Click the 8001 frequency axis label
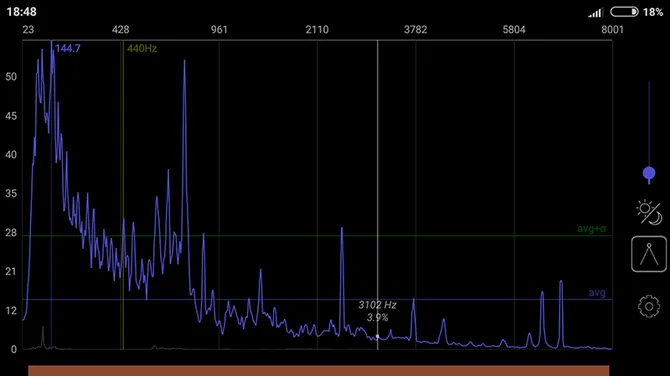 612,29
